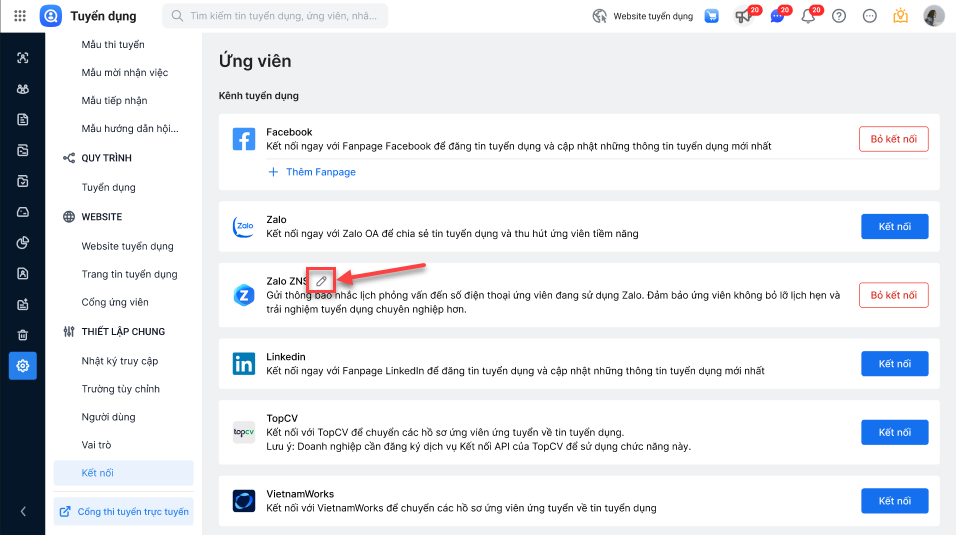Open Trường tùy chỉnh menu item
Screen dimensions: 956x535
(121, 389)
